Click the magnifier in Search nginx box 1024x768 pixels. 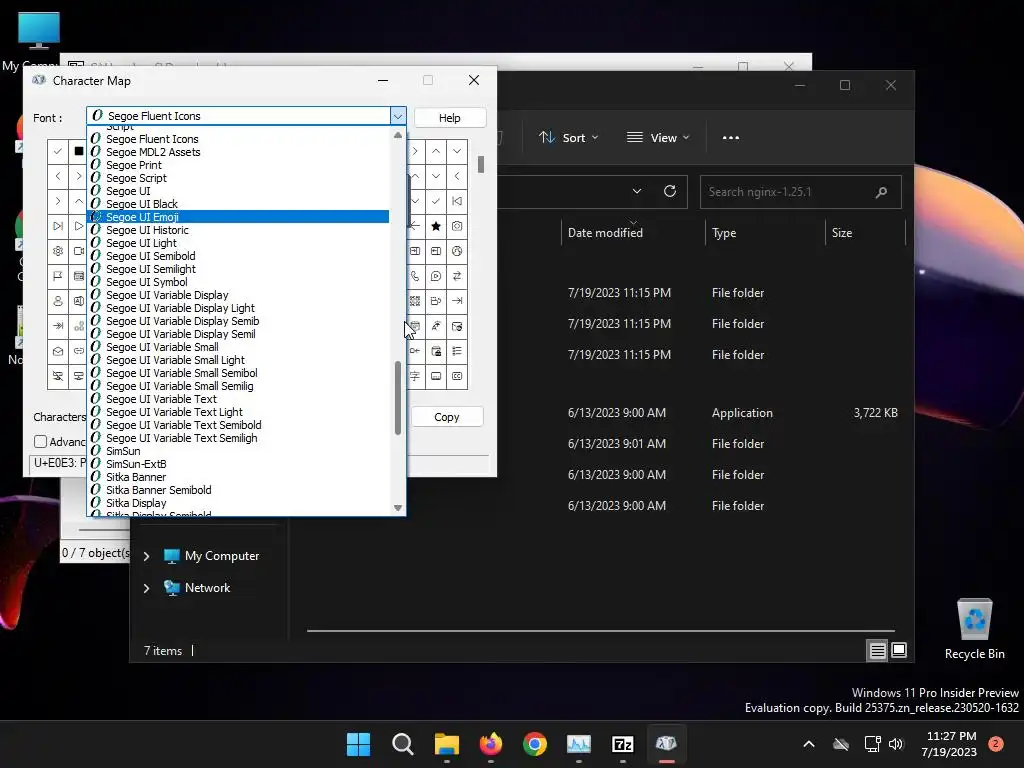coord(881,192)
